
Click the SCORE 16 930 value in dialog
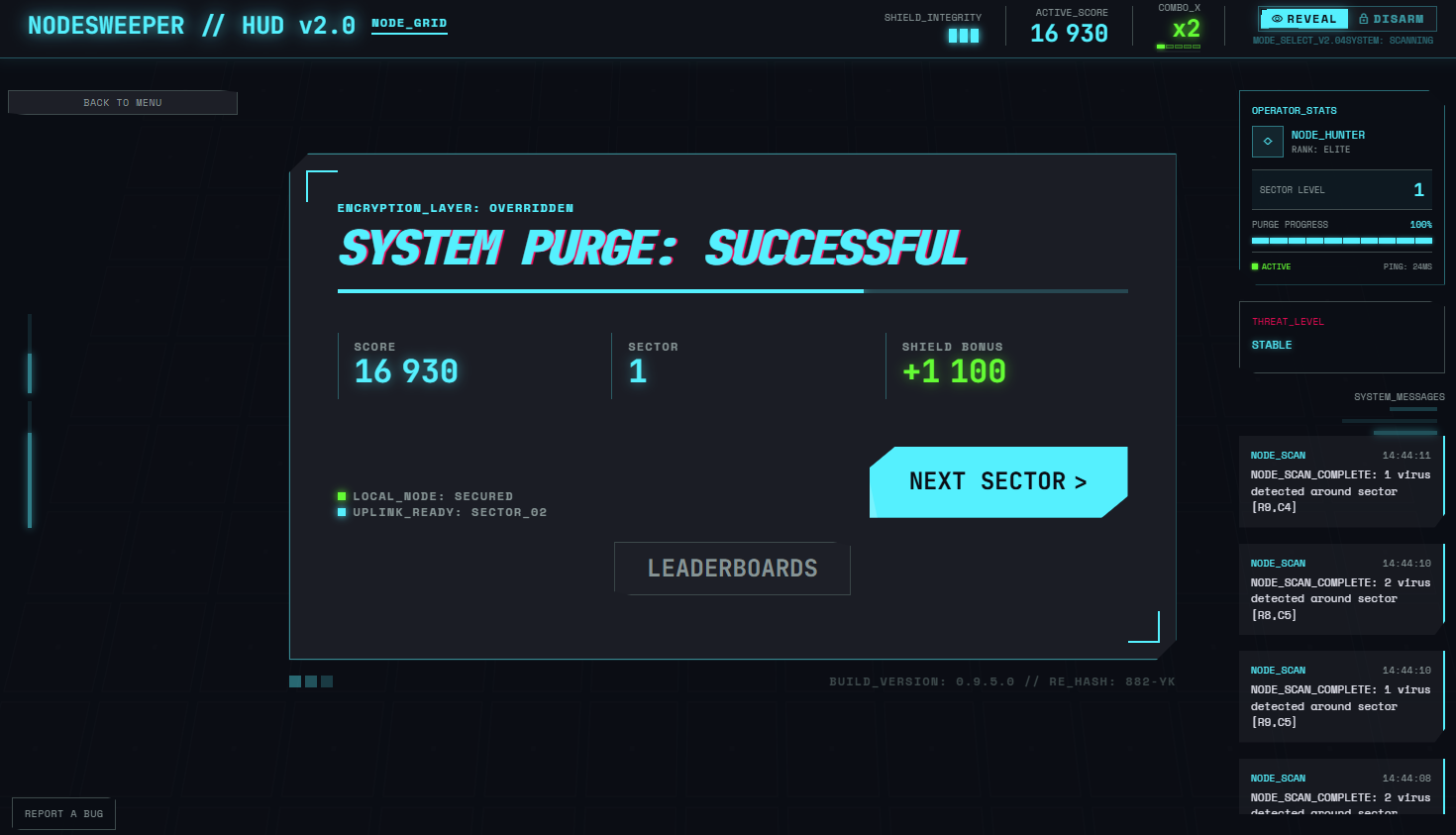(x=406, y=371)
